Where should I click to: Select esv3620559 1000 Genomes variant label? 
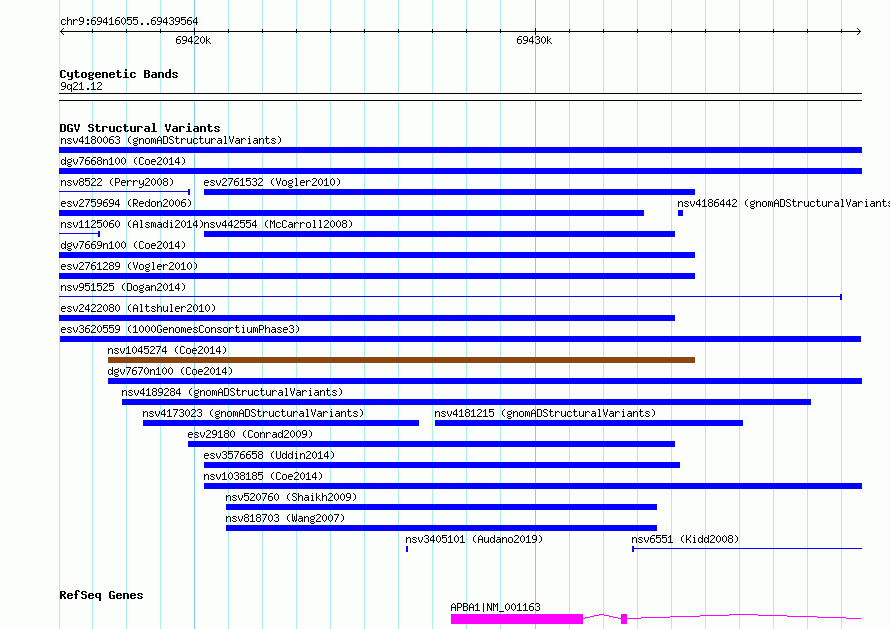(x=180, y=329)
